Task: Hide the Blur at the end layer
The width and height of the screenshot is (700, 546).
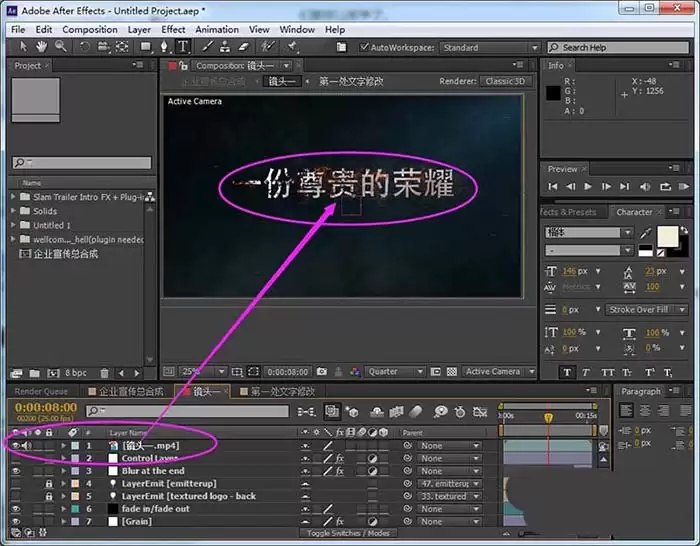Action: coord(16,471)
